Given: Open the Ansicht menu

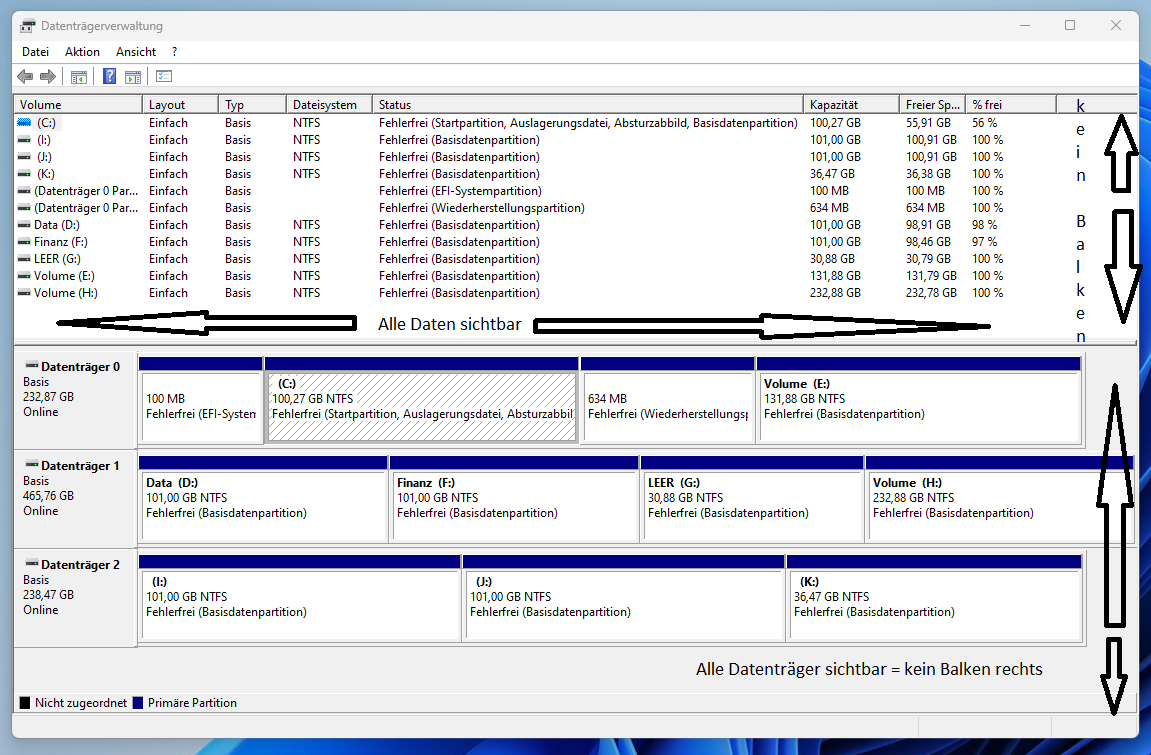Looking at the screenshot, I should 136,52.
